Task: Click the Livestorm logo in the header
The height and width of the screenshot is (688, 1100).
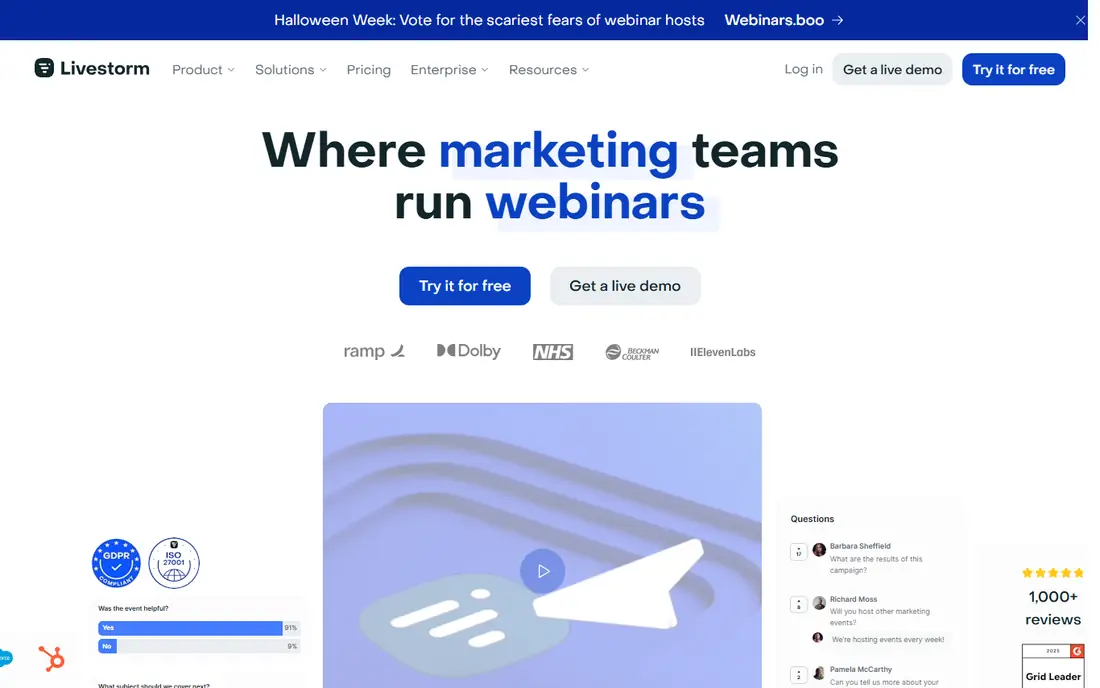Action: click(92, 68)
